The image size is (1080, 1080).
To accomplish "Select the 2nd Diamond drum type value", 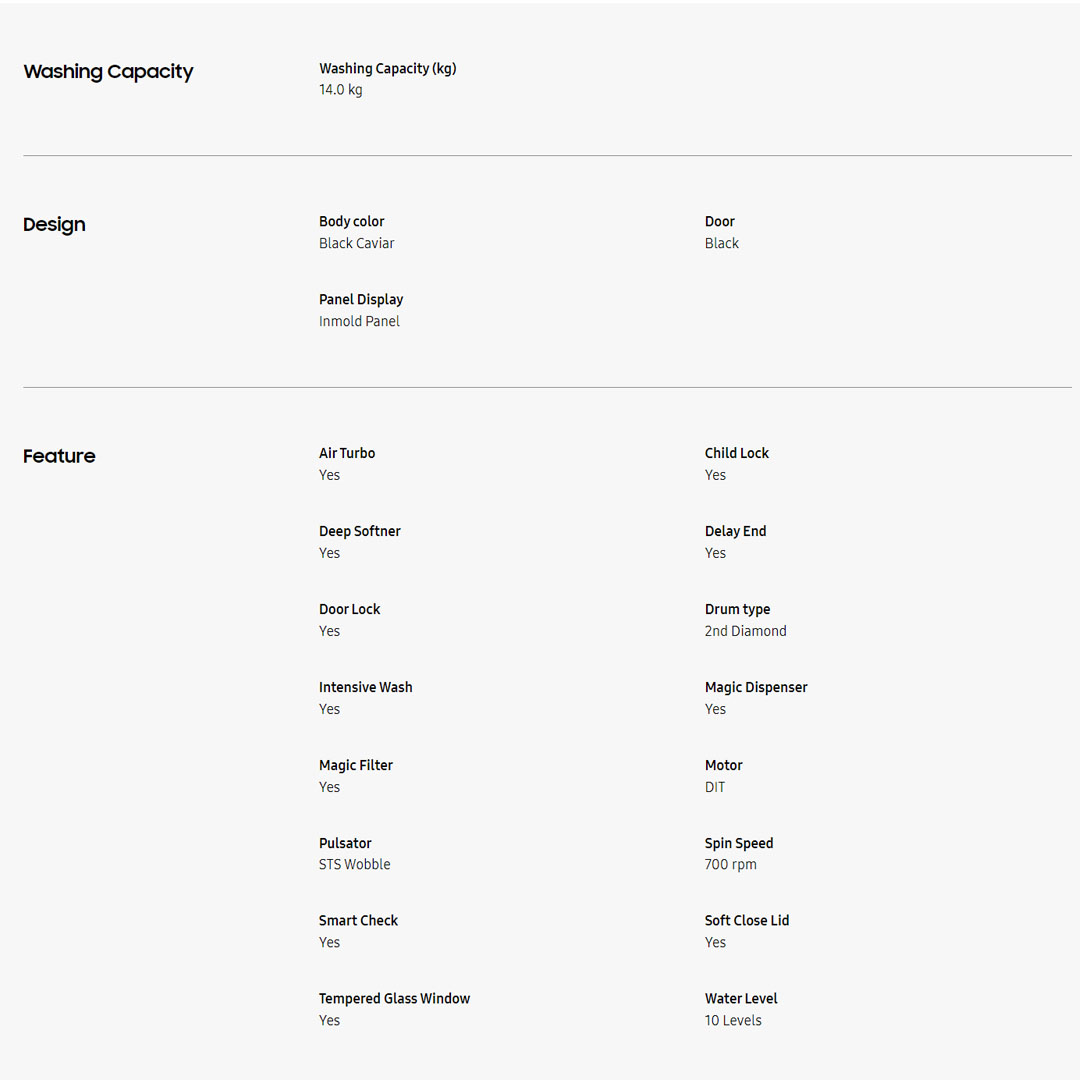I will [746, 632].
